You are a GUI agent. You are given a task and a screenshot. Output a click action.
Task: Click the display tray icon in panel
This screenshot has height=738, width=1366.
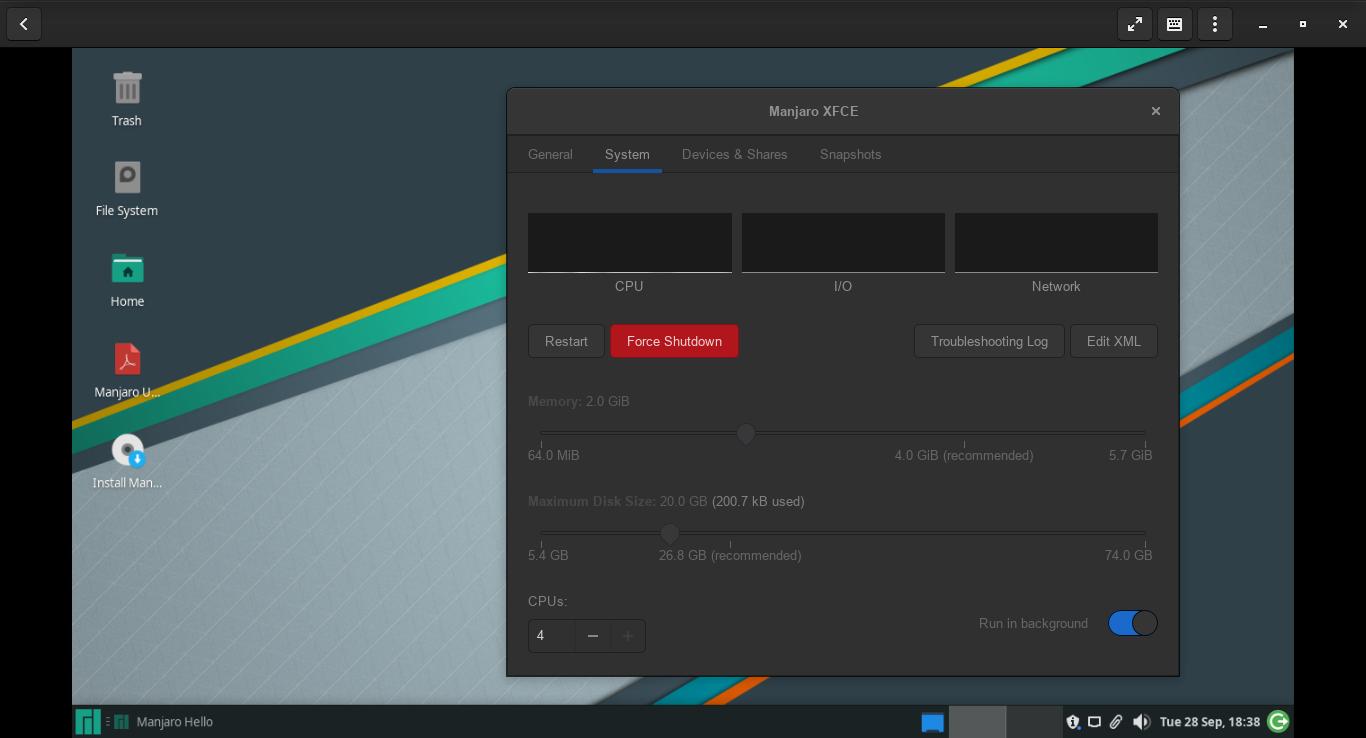tap(1094, 721)
